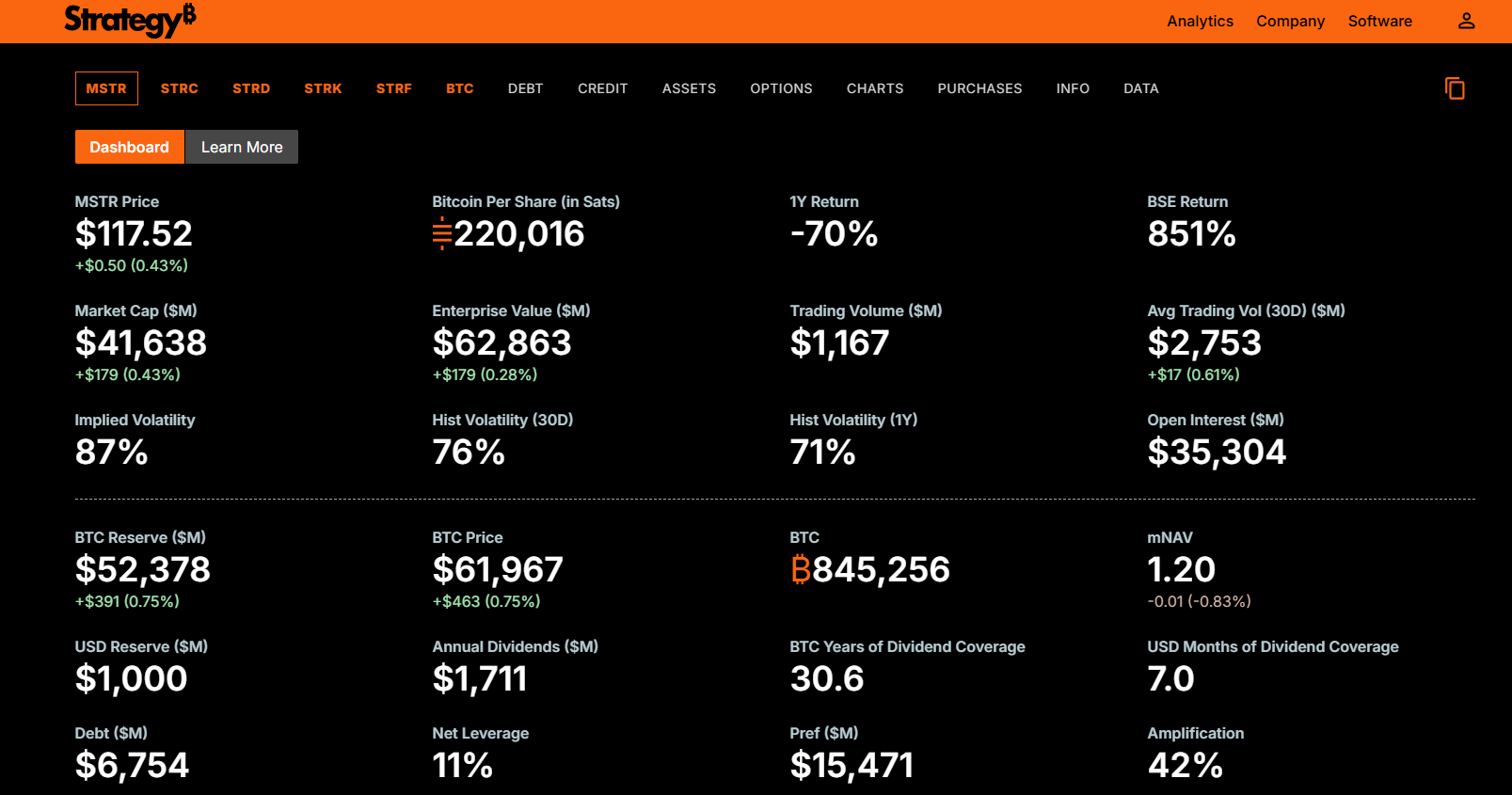Click the Hist Volatility (30D) value 76%
The image size is (1512, 795).
[x=469, y=452]
